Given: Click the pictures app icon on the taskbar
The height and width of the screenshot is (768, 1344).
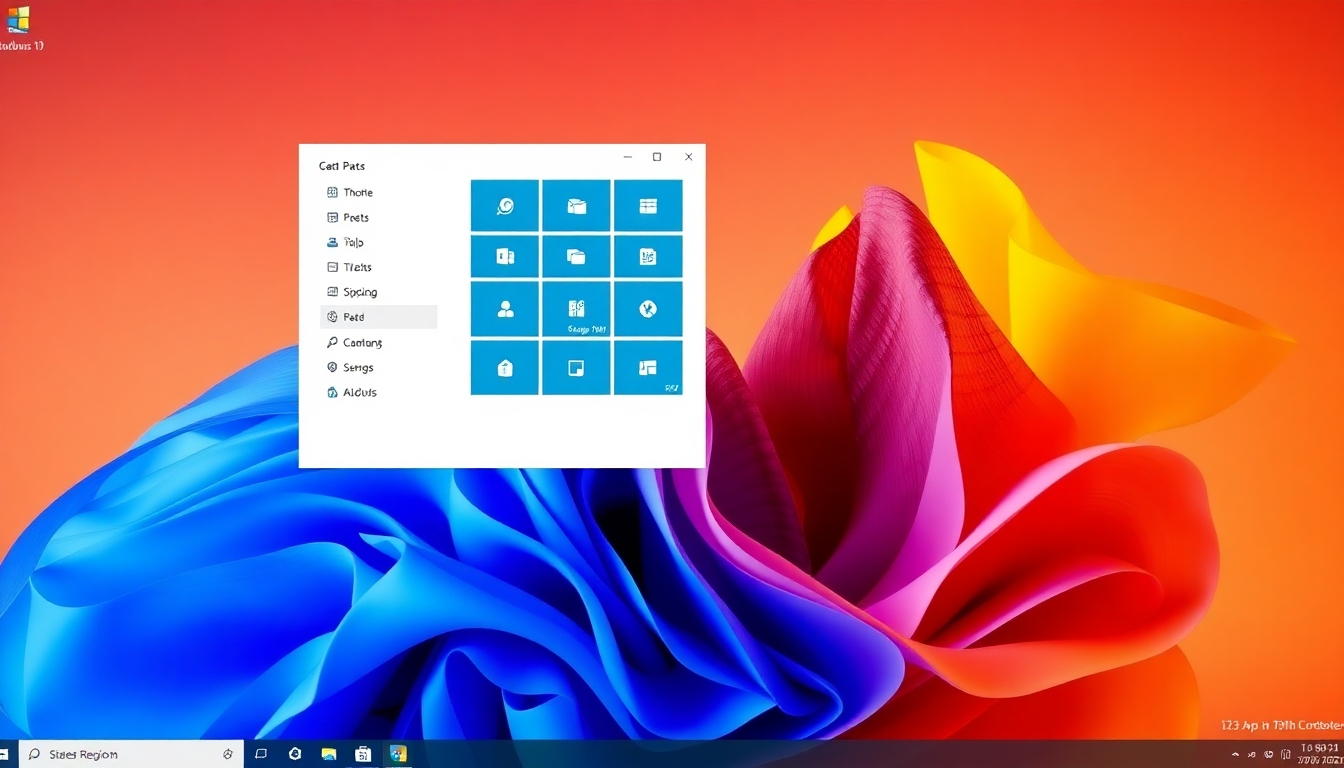Looking at the screenshot, I should pos(329,753).
